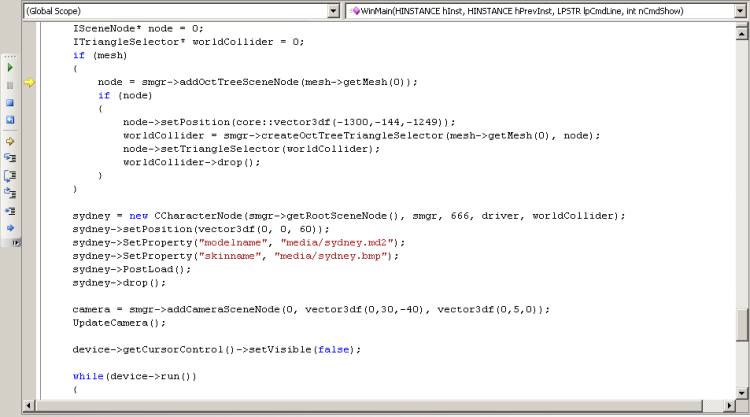The image size is (750, 417).
Task: Click "getCursorControl" in the device line
Action: point(173,350)
